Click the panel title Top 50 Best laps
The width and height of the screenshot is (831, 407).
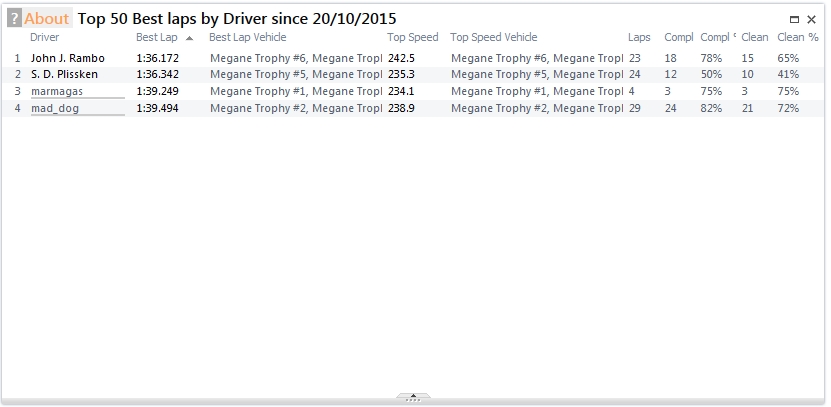pyautogui.click(x=237, y=19)
